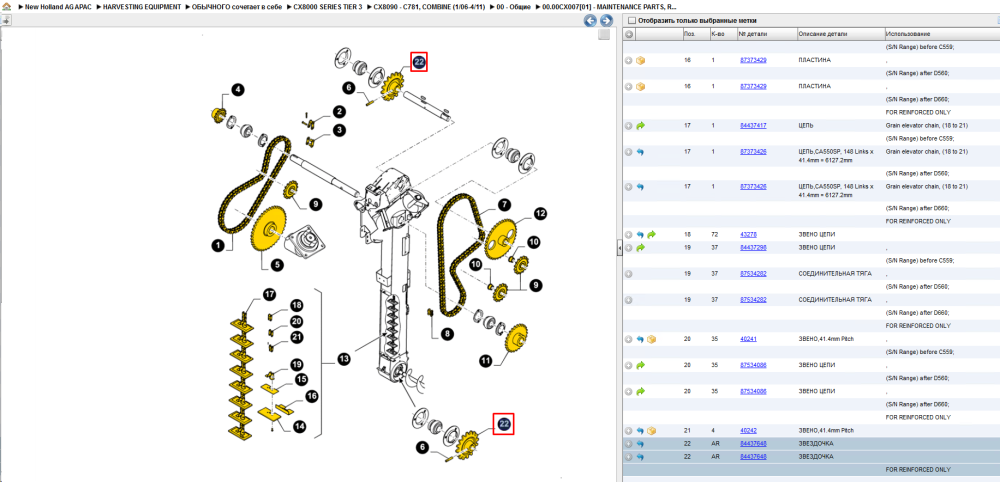Screen dimensions: 1000x482
Task: Select callout 14 in the diagram
Action: 299,425
